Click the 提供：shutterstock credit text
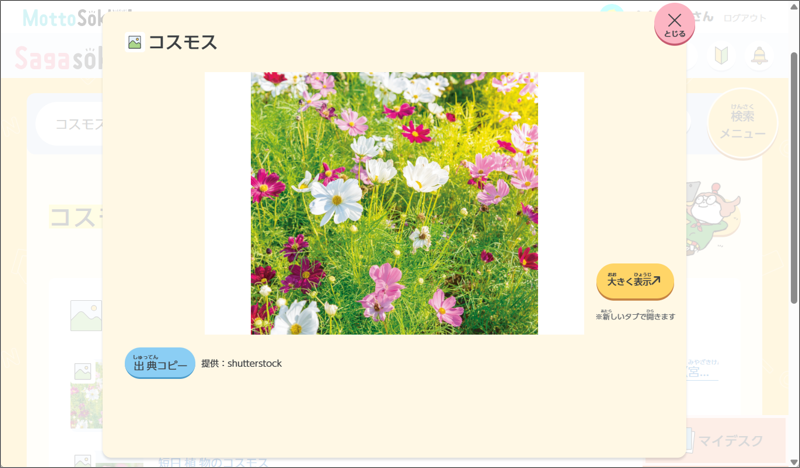Image resolution: width=800 pixels, height=468 pixels. (x=242, y=363)
